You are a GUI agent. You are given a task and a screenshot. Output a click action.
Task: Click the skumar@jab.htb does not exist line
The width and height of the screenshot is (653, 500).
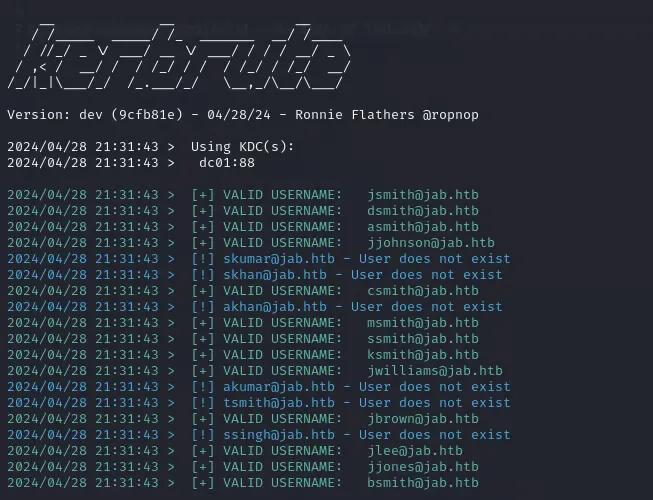pos(259,259)
